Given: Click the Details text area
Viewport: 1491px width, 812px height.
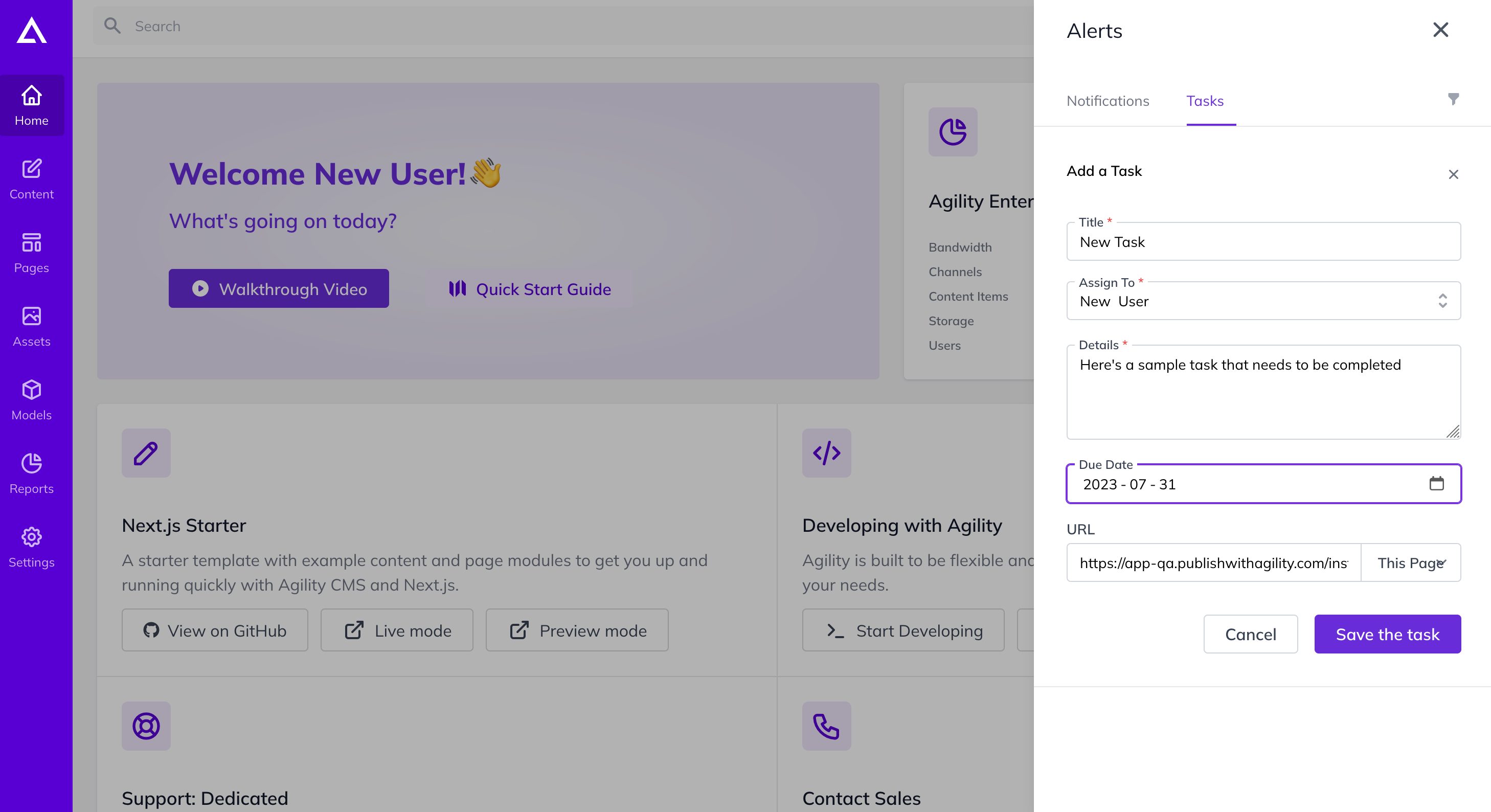Looking at the screenshot, I should pyautogui.click(x=1263, y=392).
